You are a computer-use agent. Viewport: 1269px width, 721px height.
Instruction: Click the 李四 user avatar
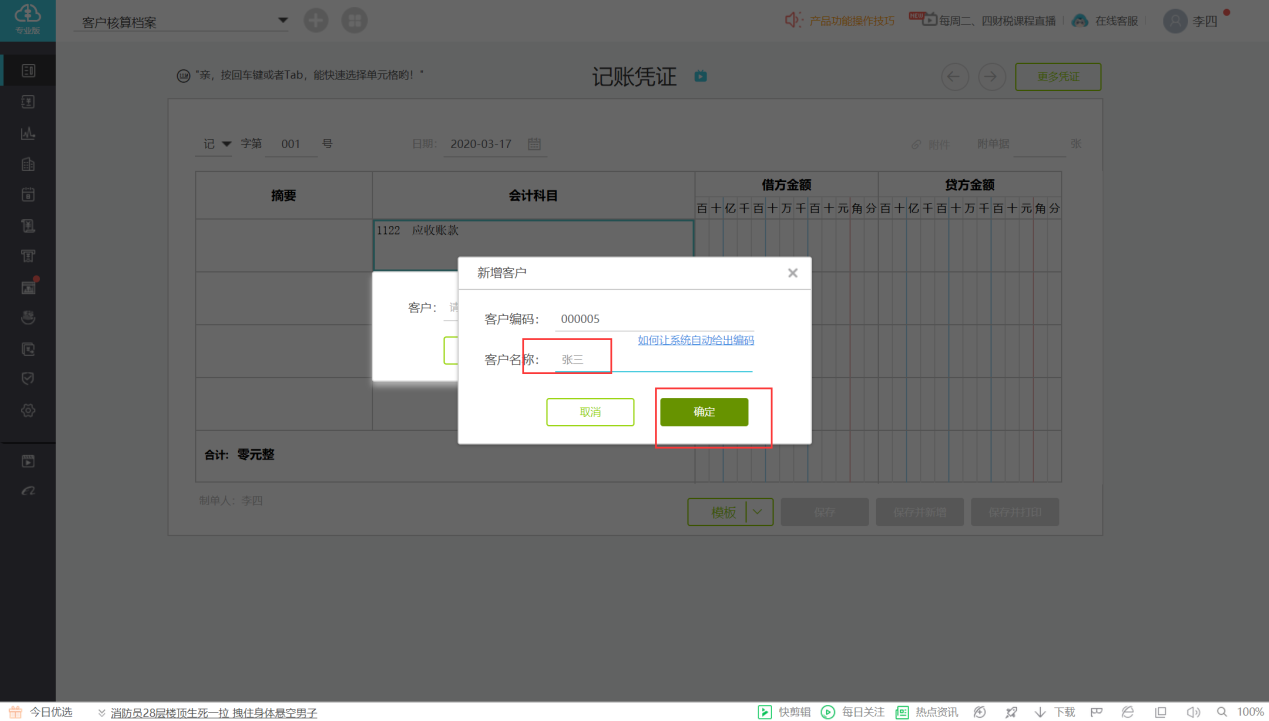click(1175, 21)
